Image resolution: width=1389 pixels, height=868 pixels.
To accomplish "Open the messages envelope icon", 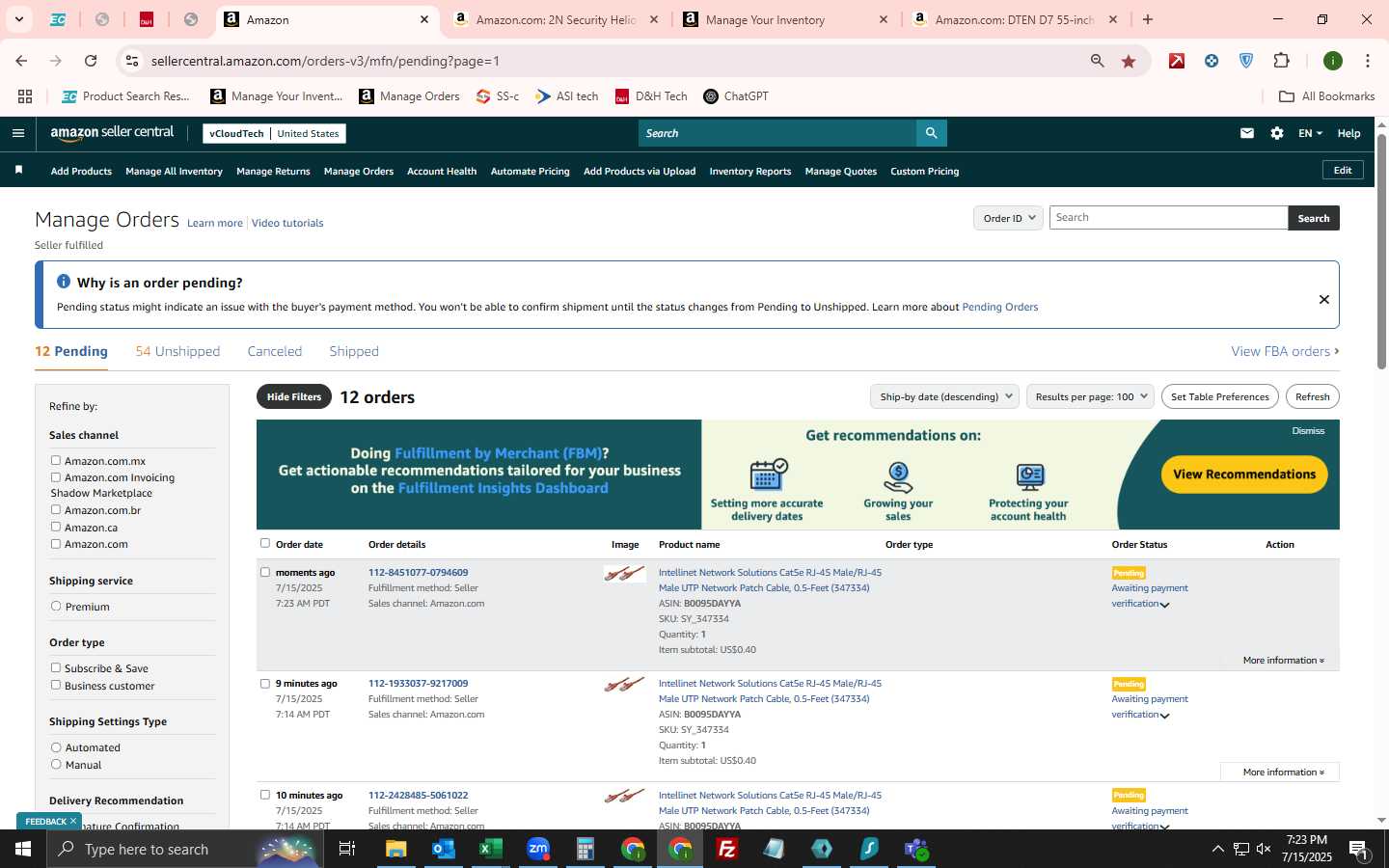I will click(1247, 133).
